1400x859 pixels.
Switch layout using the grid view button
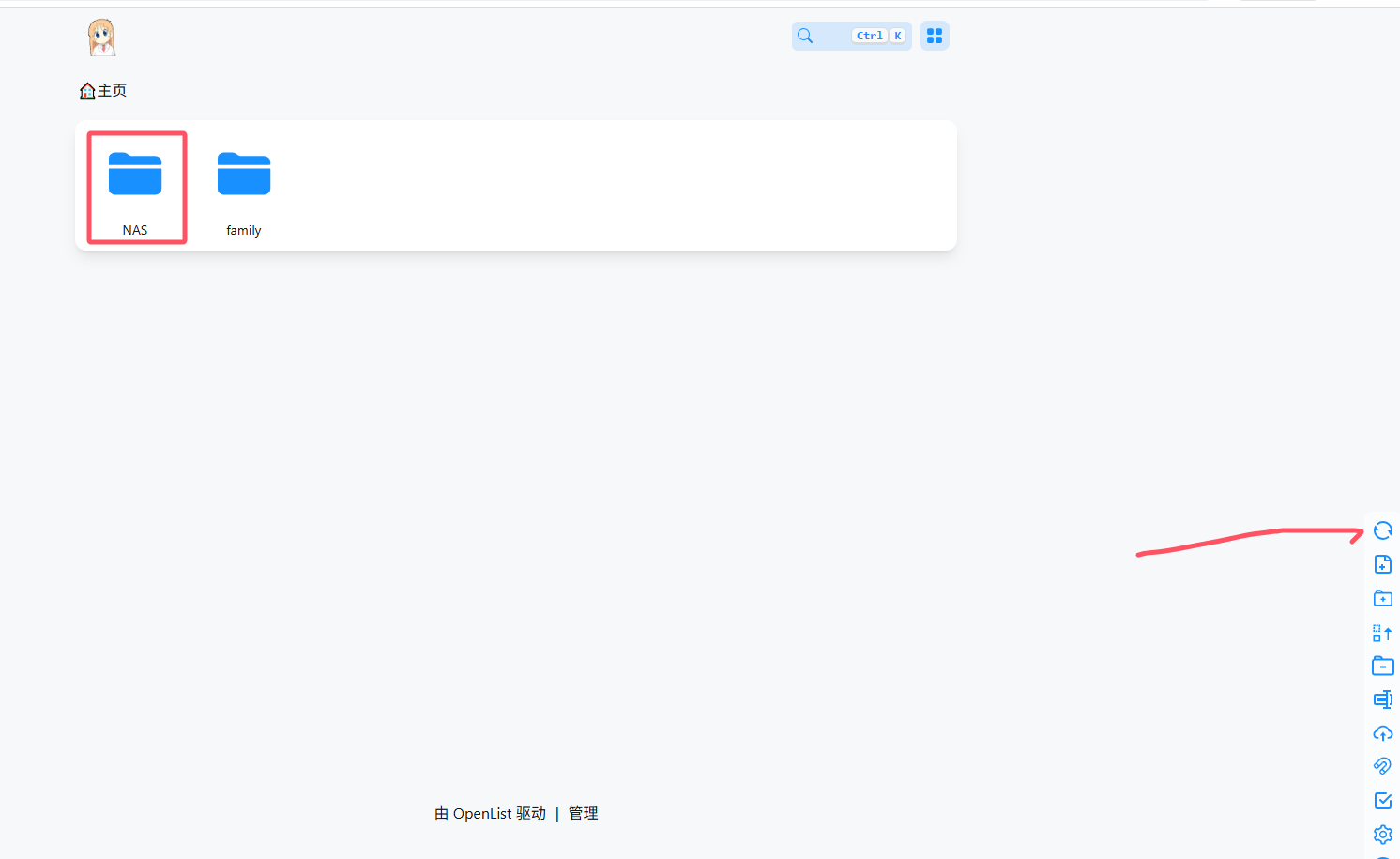(x=934, y=36)
